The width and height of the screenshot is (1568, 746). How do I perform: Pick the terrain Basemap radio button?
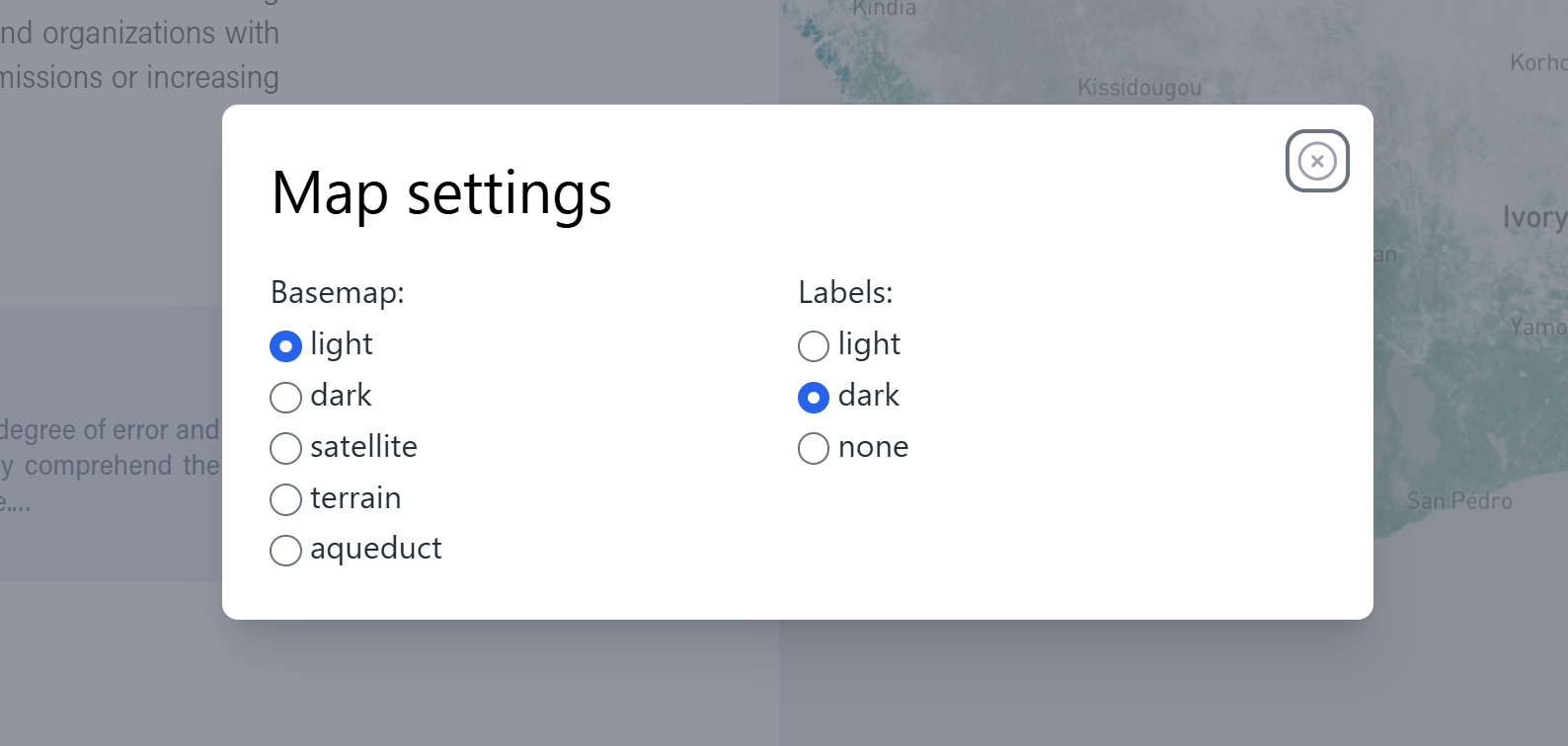(285, 499)
